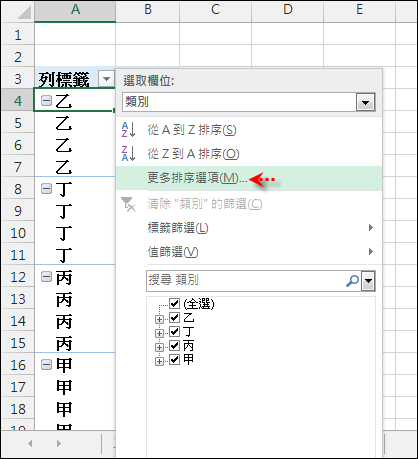Viewport: 418px width, 459px height.
Task: Sort from A to Z
Action: [x=248, y=130]
